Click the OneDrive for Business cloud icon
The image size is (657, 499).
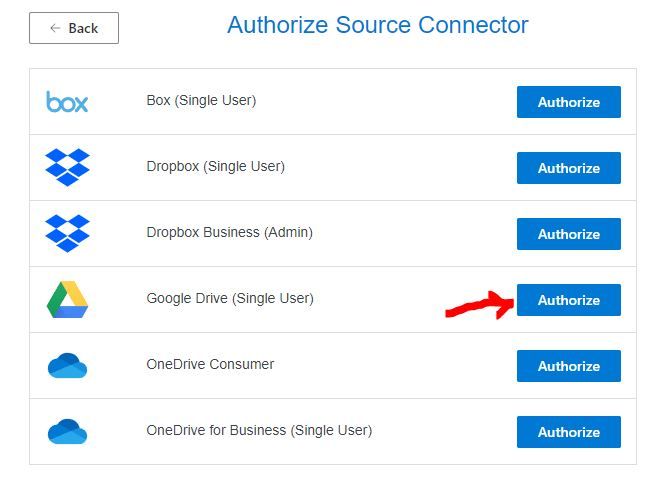67,432
